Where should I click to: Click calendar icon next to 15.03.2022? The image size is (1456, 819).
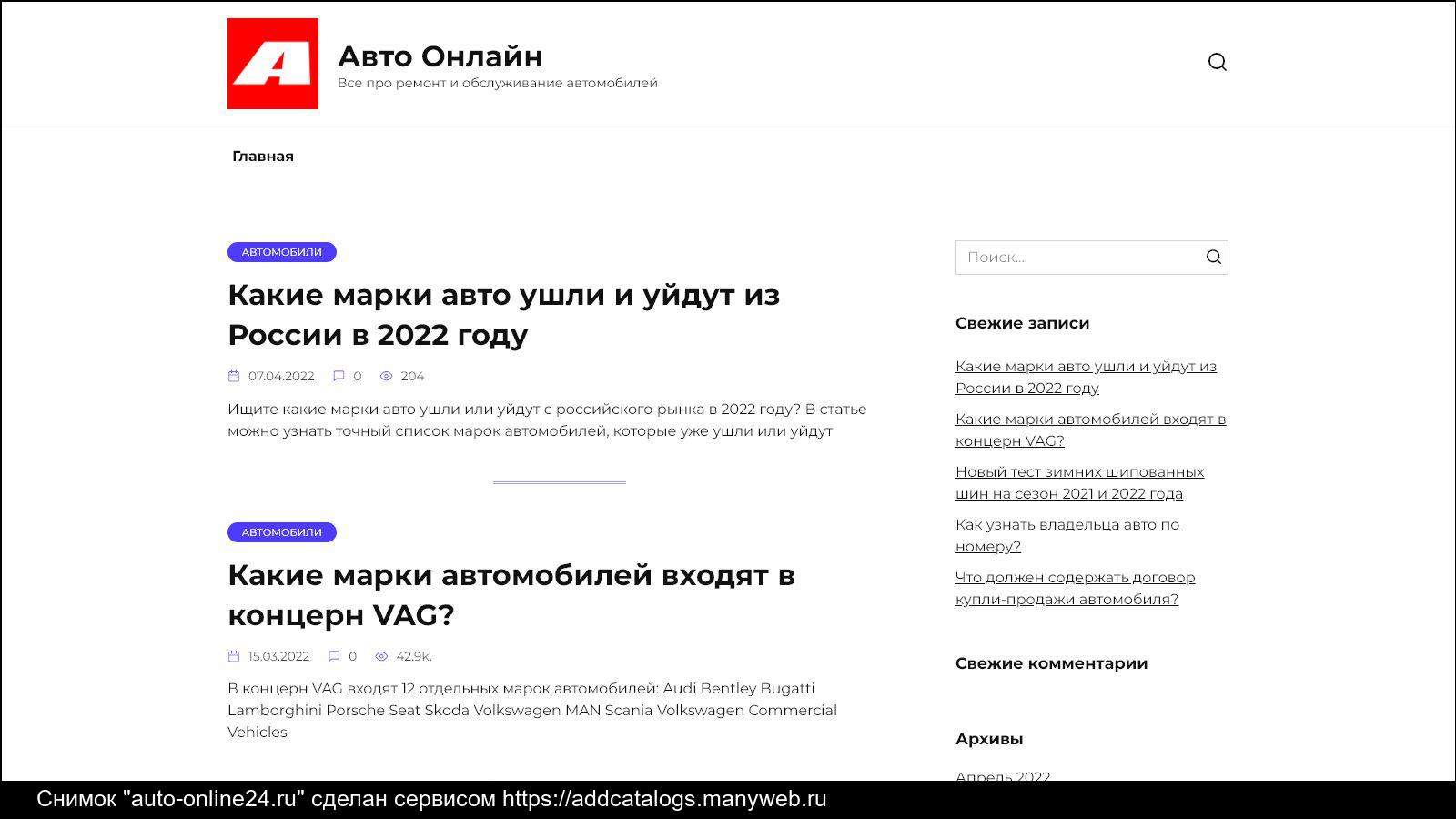(234, 656)
